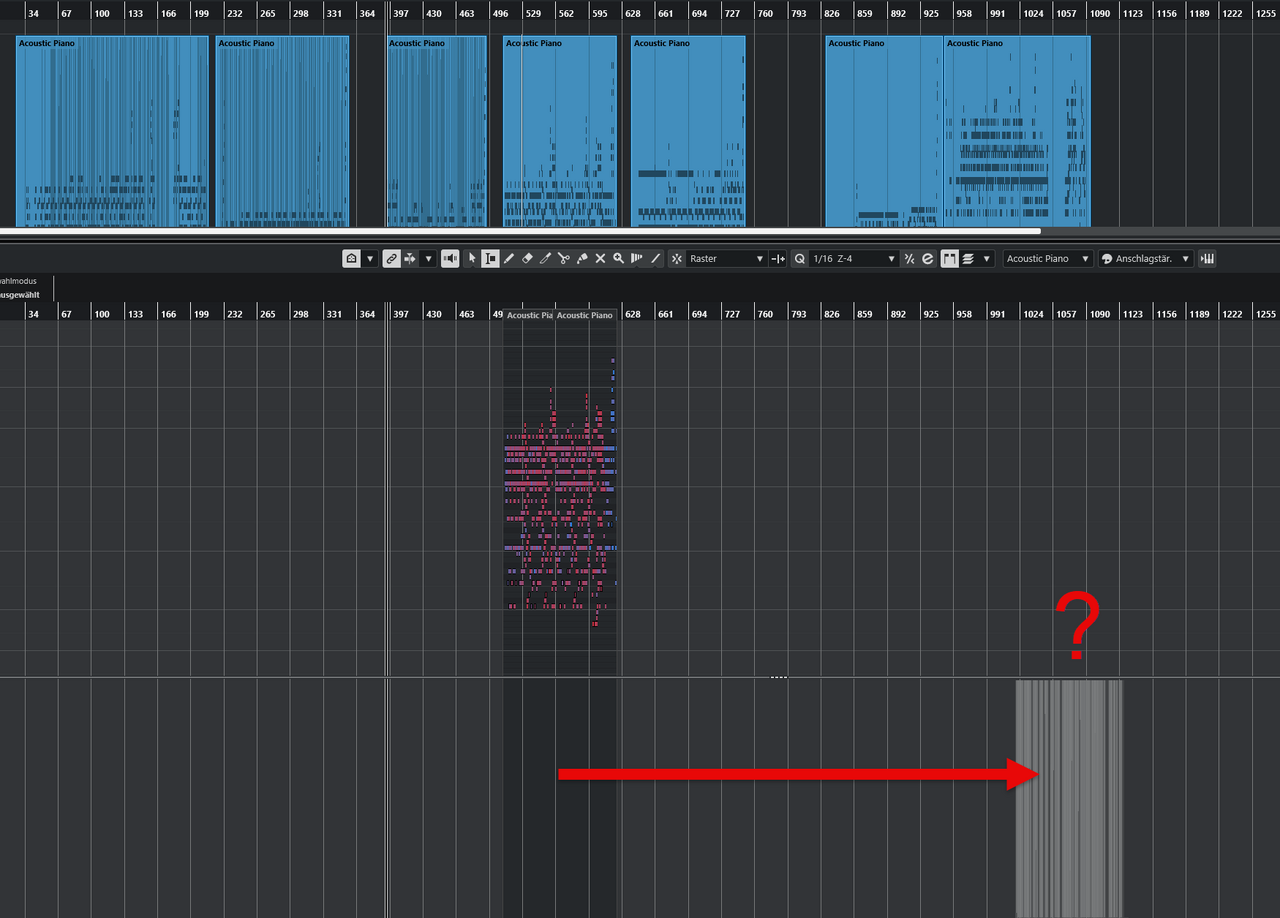Open dropdown arrow beside Solo Editor icon
This screenshot has width=1280, height=918.
[370, 258]
